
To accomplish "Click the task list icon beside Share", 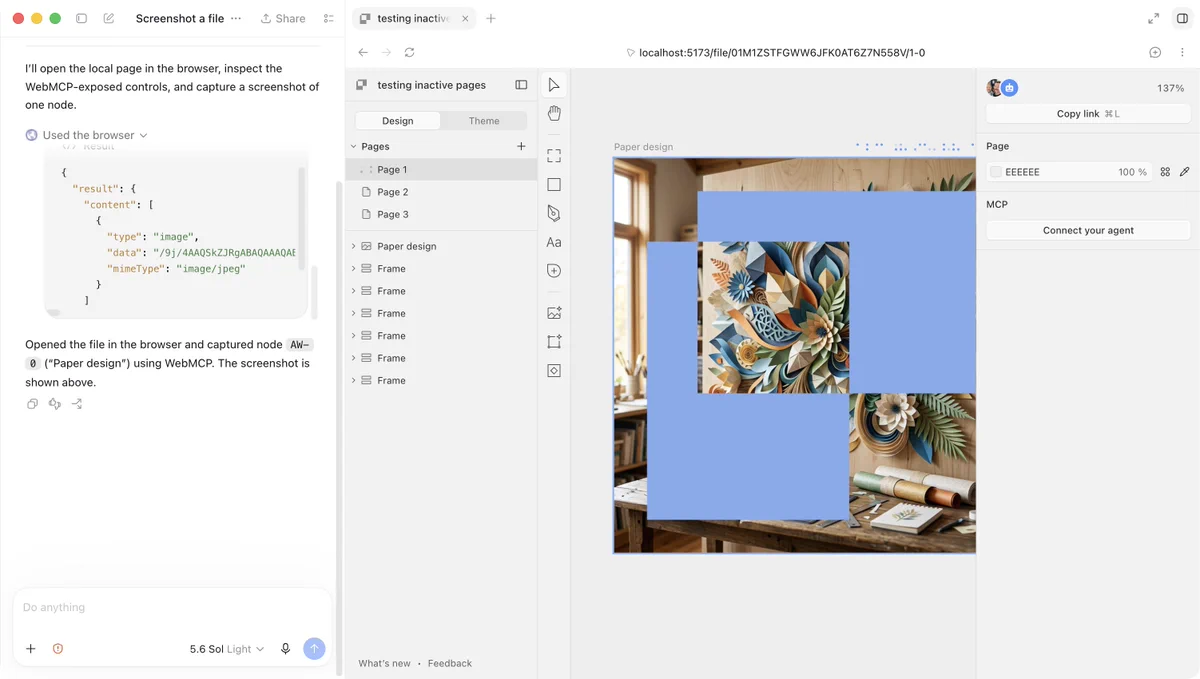I will [329, 18].
